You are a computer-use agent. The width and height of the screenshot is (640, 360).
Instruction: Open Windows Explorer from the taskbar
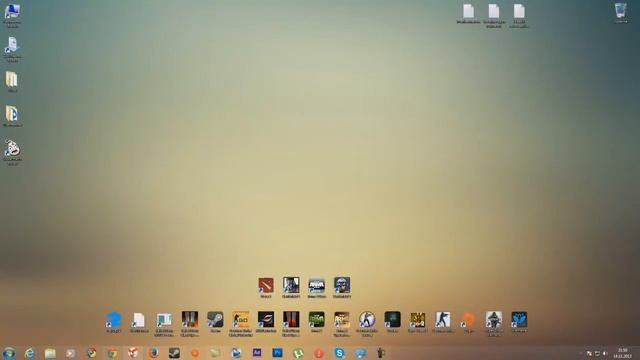coord(50,353)
